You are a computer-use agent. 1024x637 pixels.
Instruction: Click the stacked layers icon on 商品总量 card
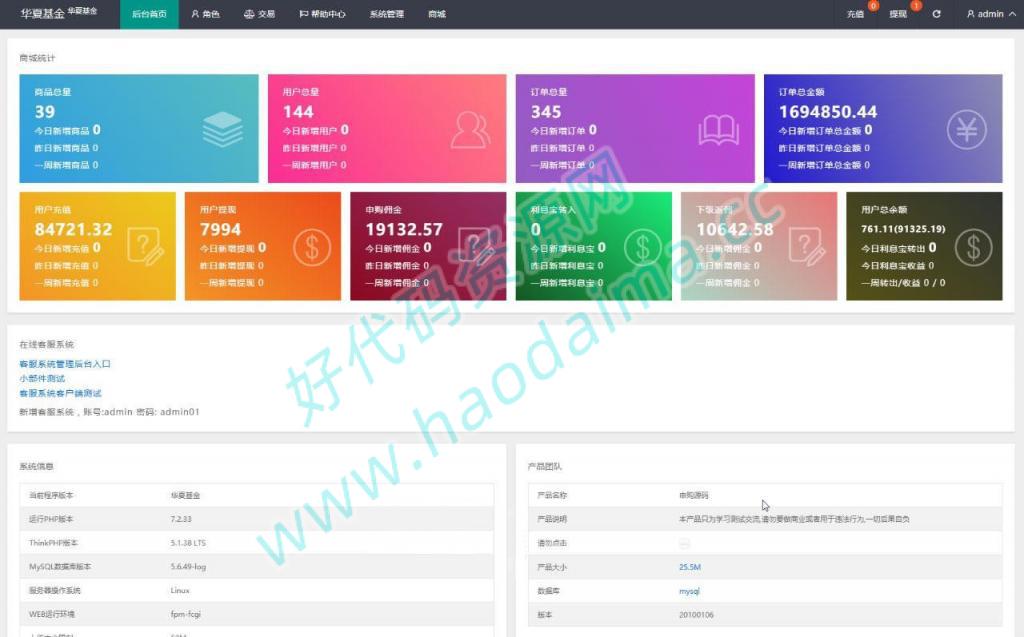click(223, 129)
